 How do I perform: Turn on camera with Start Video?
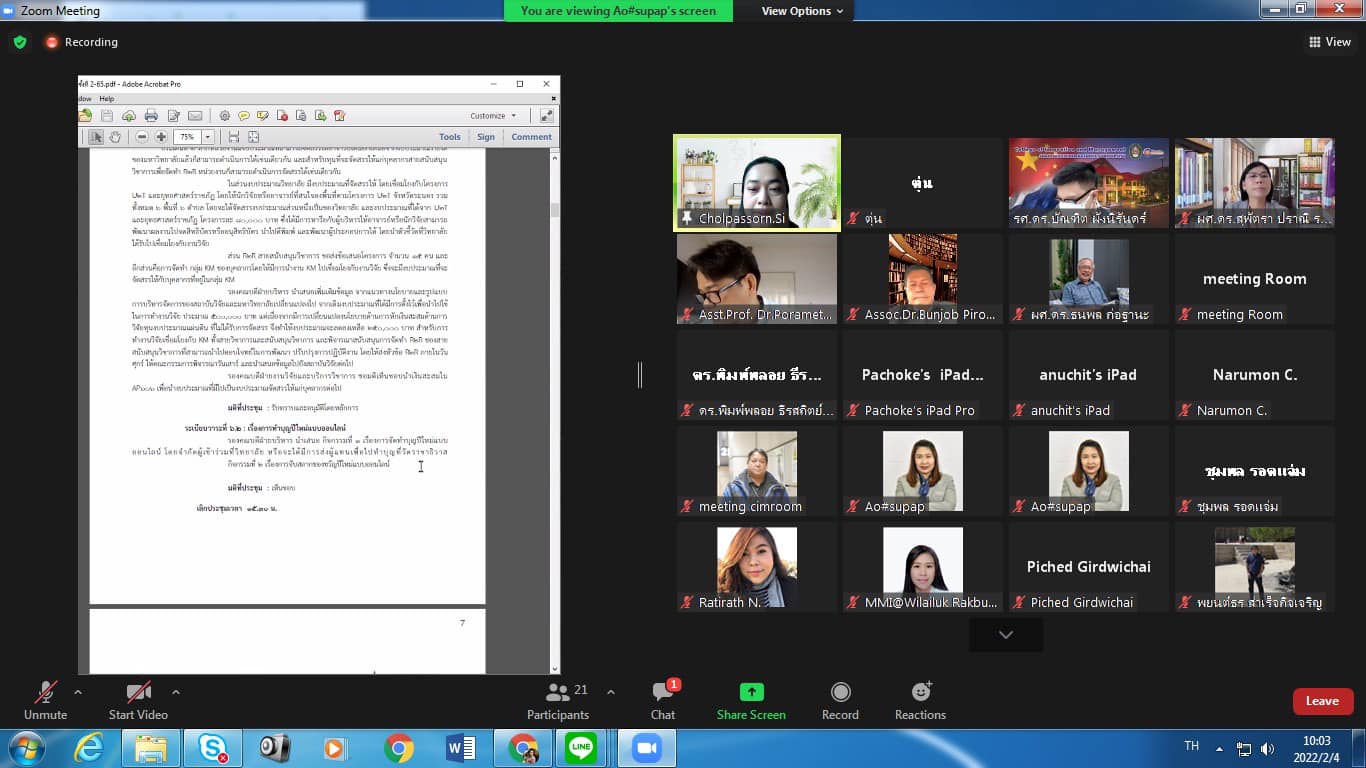click(x=138, y=701)
